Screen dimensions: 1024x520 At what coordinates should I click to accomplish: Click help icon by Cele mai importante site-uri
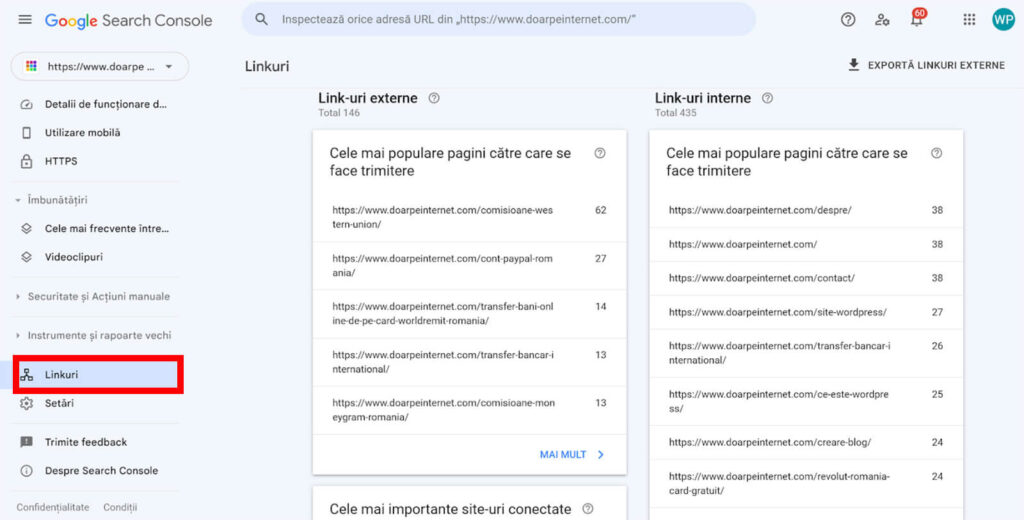[x=588, y=509]
